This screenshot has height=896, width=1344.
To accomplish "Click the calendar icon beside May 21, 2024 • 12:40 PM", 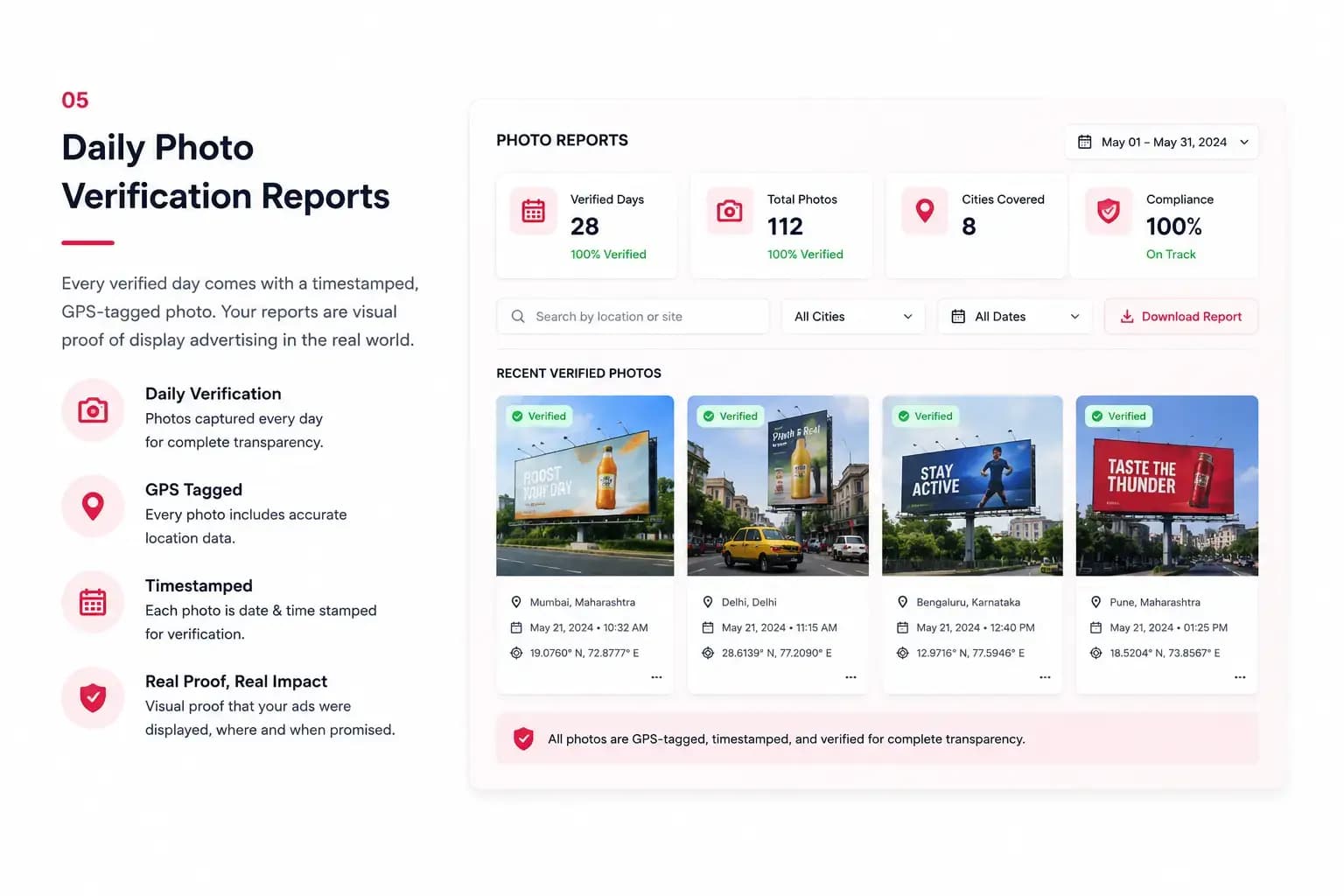I will 903,627.
